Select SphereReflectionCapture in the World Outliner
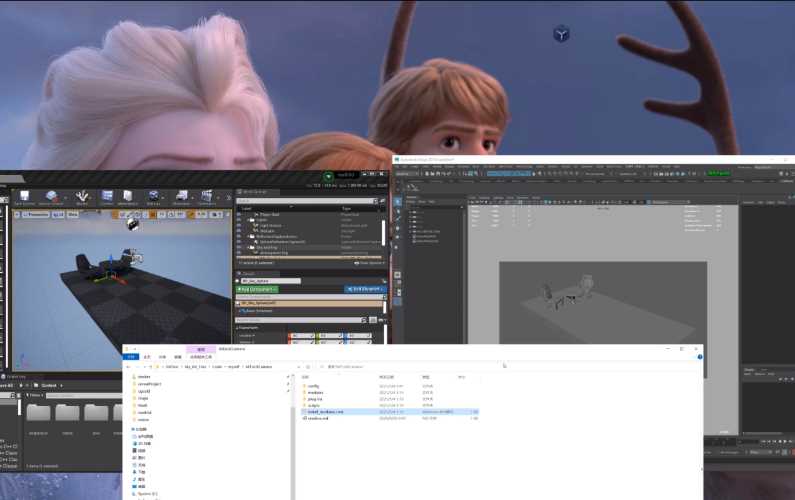The image size is (795, 500). click(282, 242)
